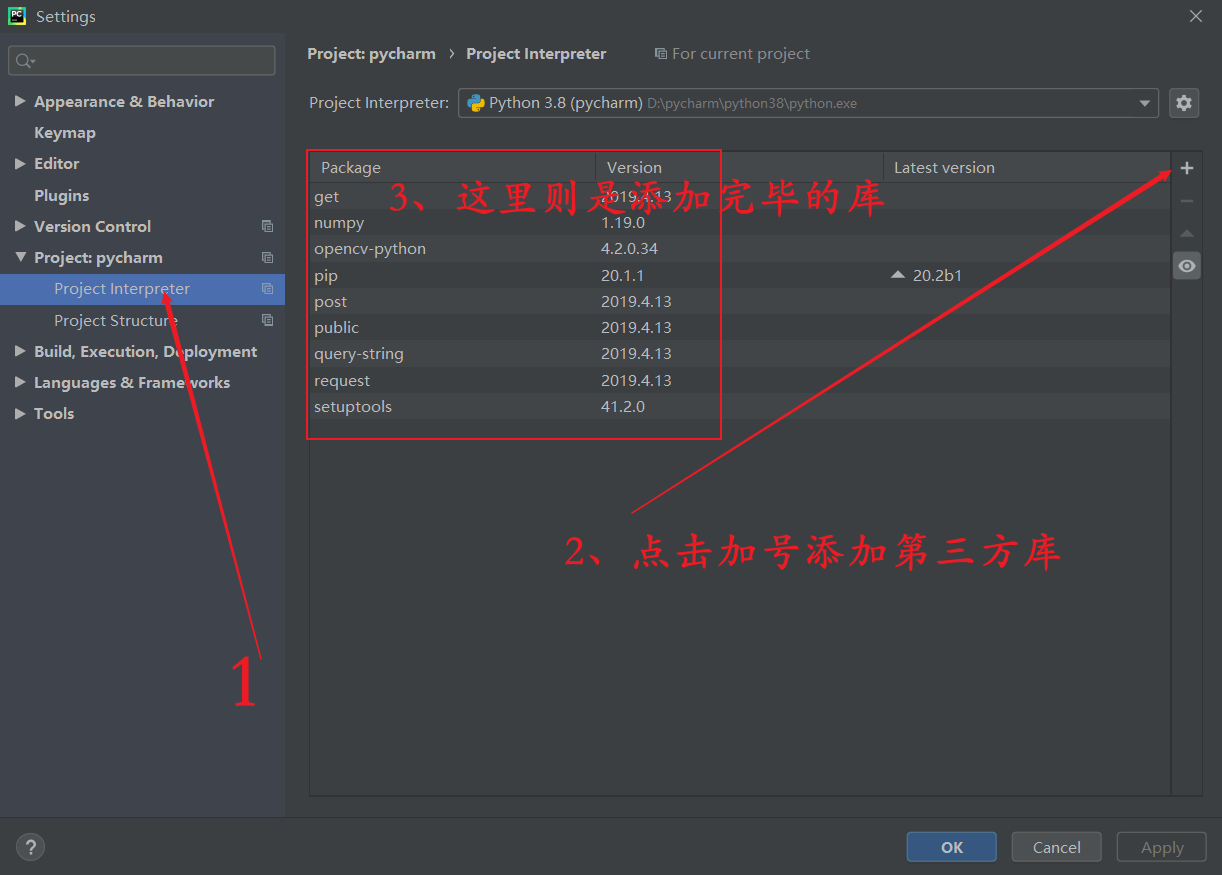Expand the Build, Execution, Deployment arrow
The width and height of the screenshot is (1222, 875).
point(20,351)
